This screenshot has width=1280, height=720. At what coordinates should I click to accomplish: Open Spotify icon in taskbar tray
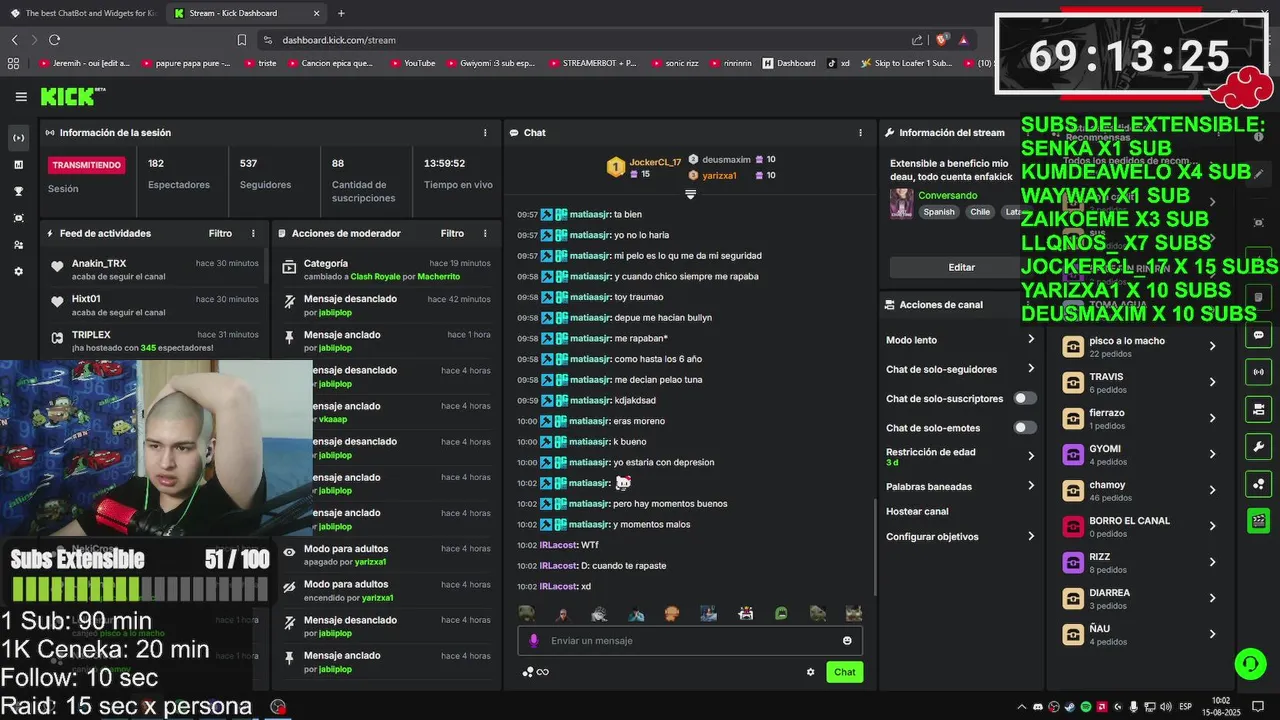point(1086,707)
